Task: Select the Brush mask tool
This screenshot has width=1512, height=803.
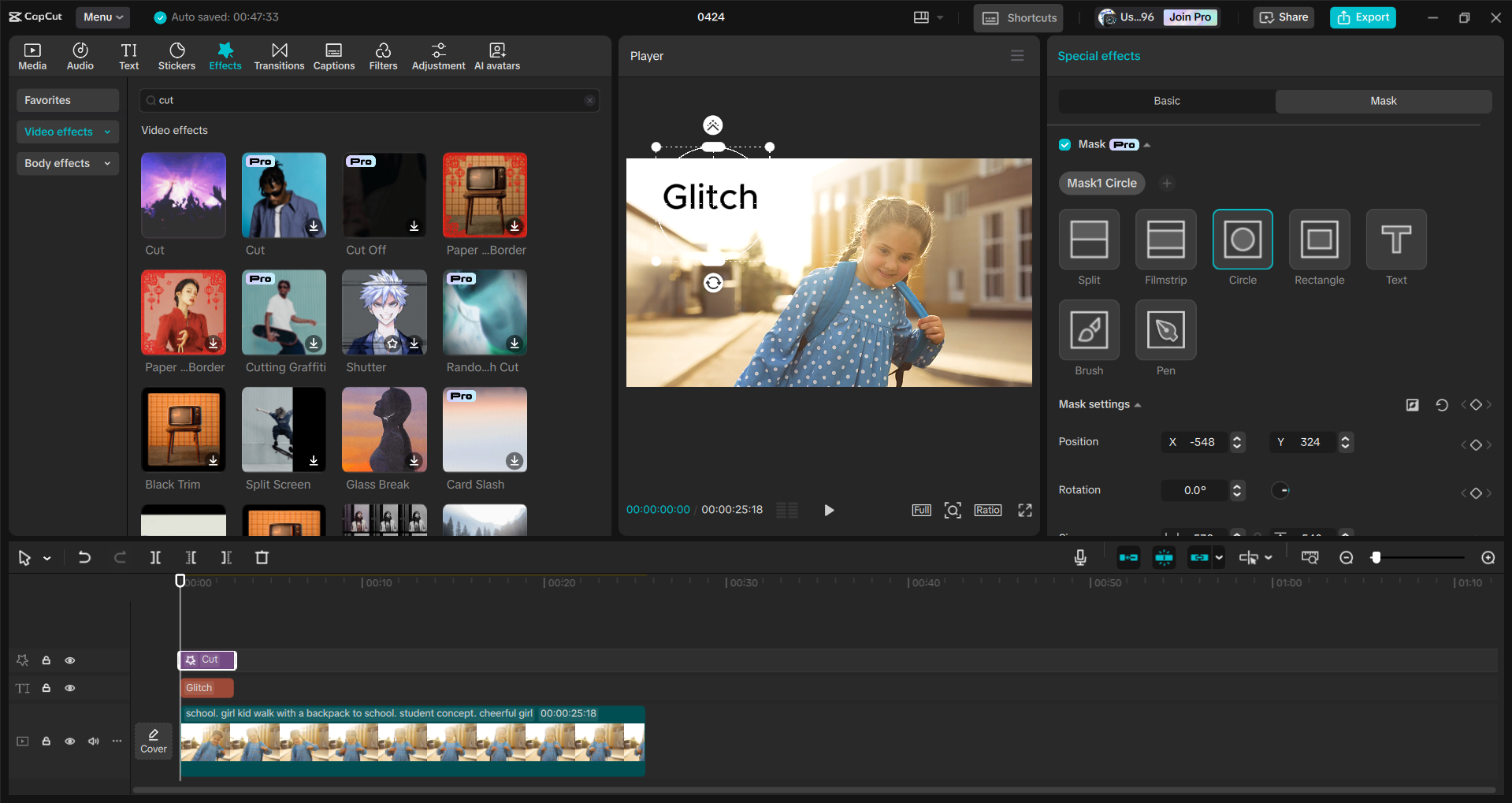Action: click(x=1089, y=330)
